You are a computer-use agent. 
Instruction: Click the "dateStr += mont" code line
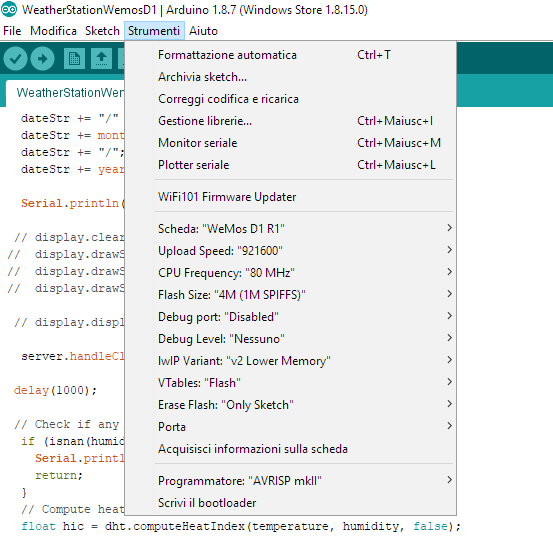pos(72,135)
